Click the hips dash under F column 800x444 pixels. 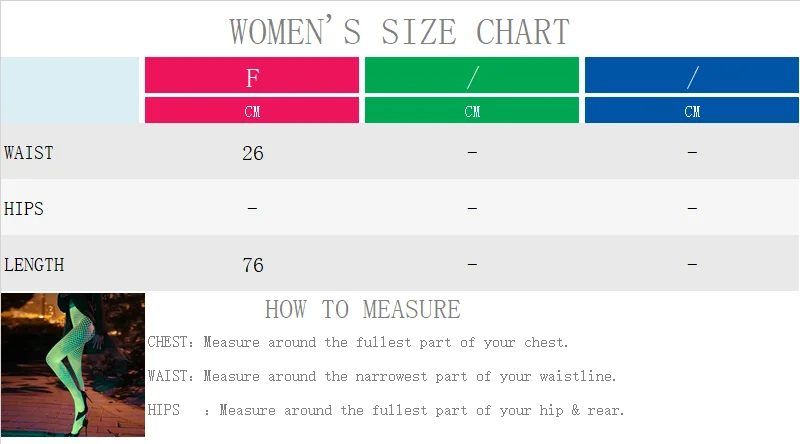(x=252, y=209)
